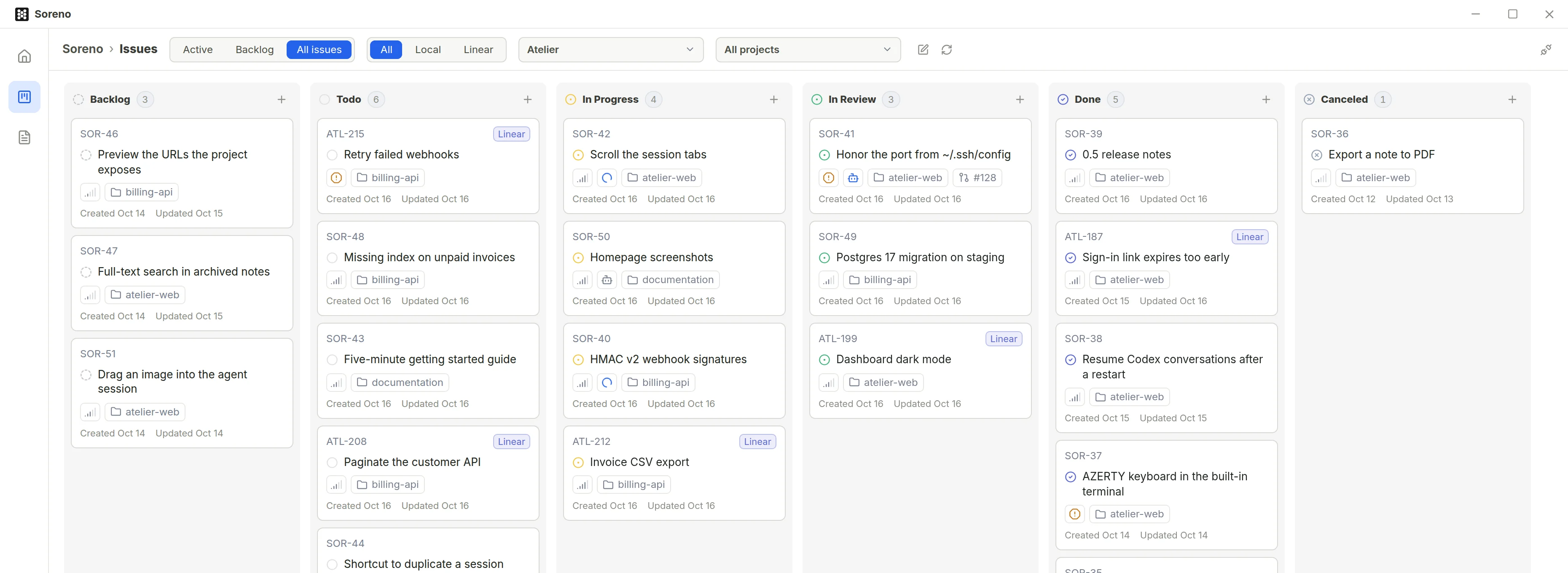Toggle status check of 0.5 release notes
The height and width of the screenshot is (573, 1568).
(x=1071, y=155)
